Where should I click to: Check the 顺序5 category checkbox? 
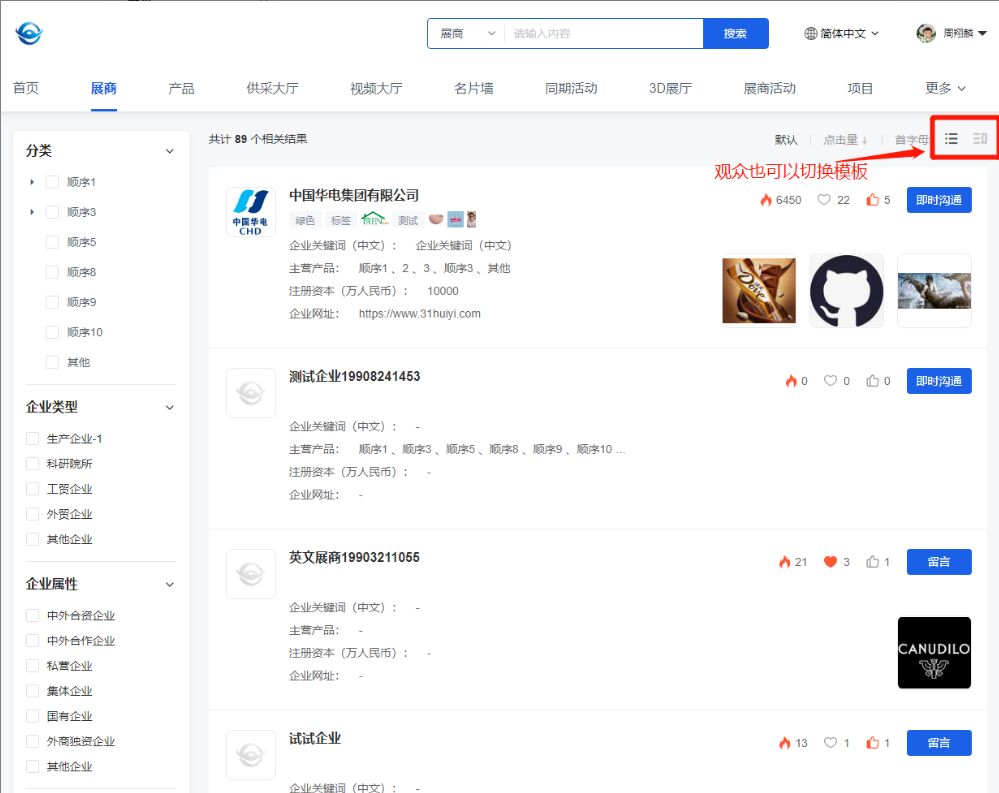(53, 242)
